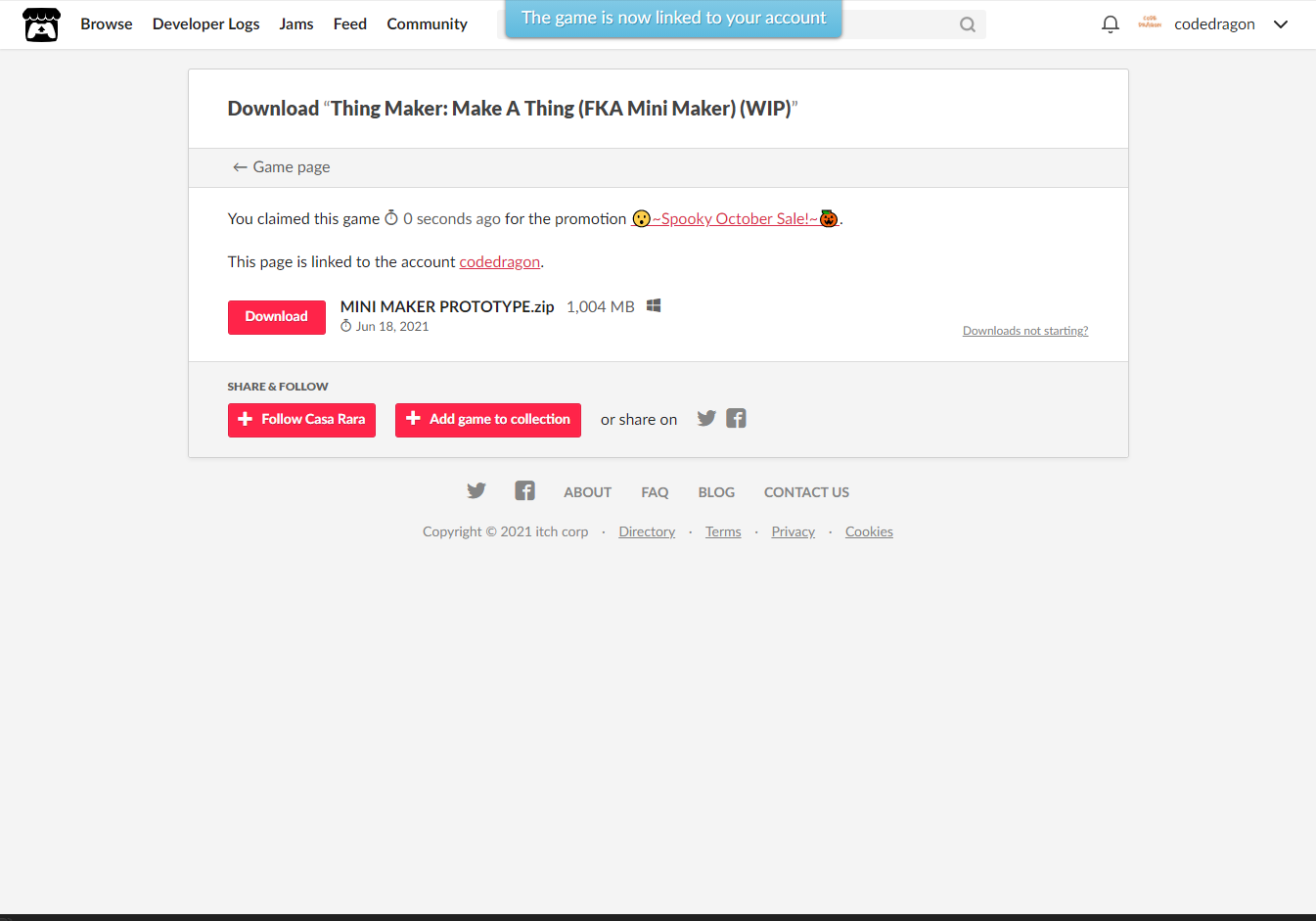Share the game on Facebook
The height and width of the screenshot is (921, 1316).
pos(737,419)
